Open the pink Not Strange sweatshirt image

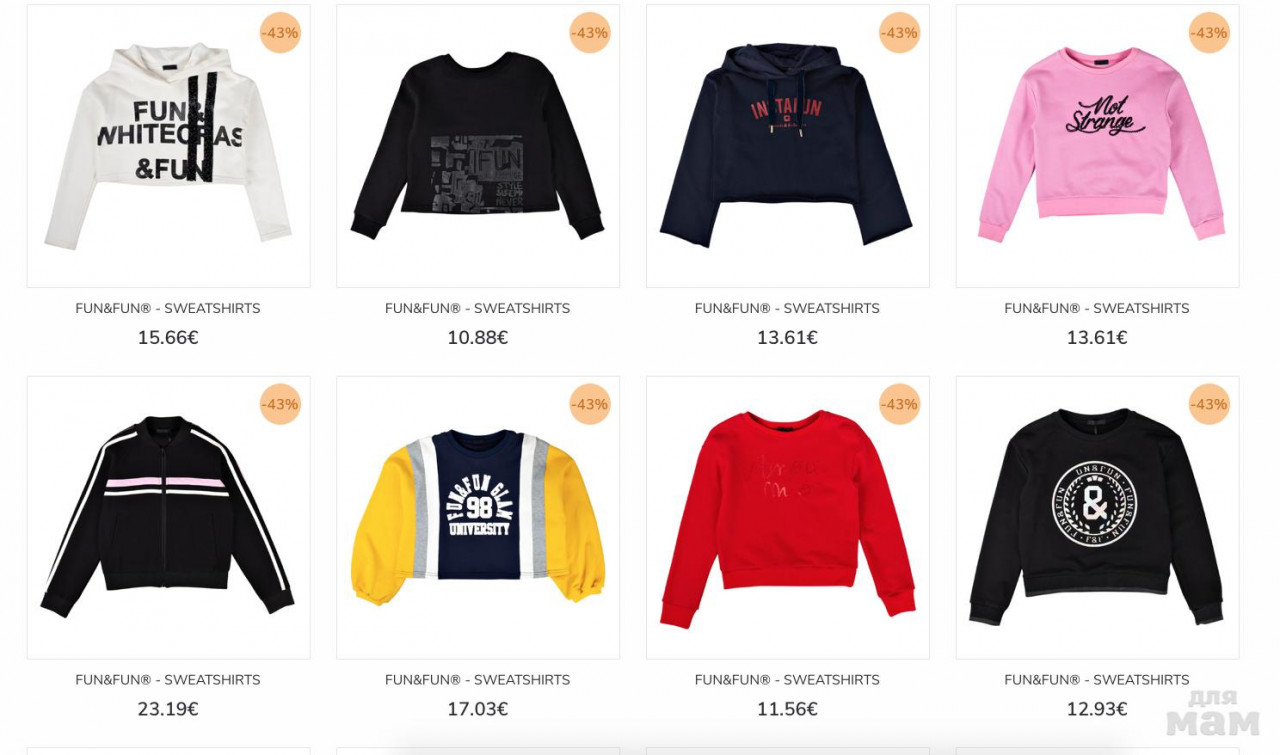coord(1097,146)
